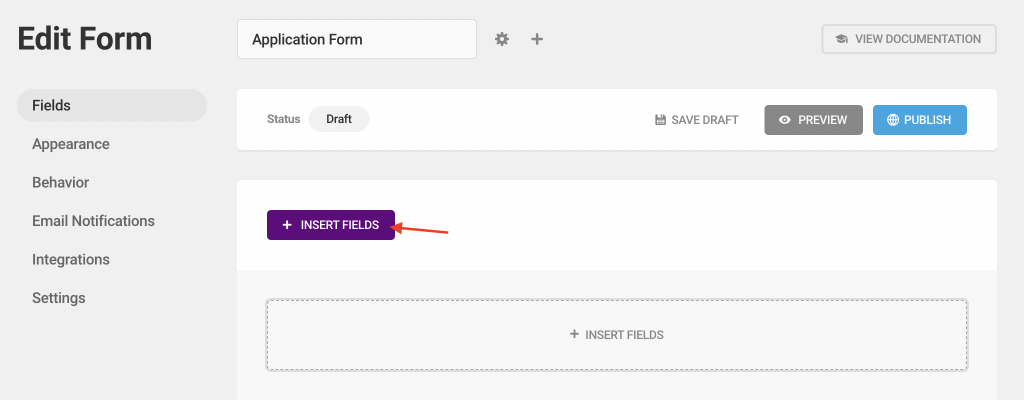Save the form as draft
Screen dimensions: 1024x400
coord(697,120)
